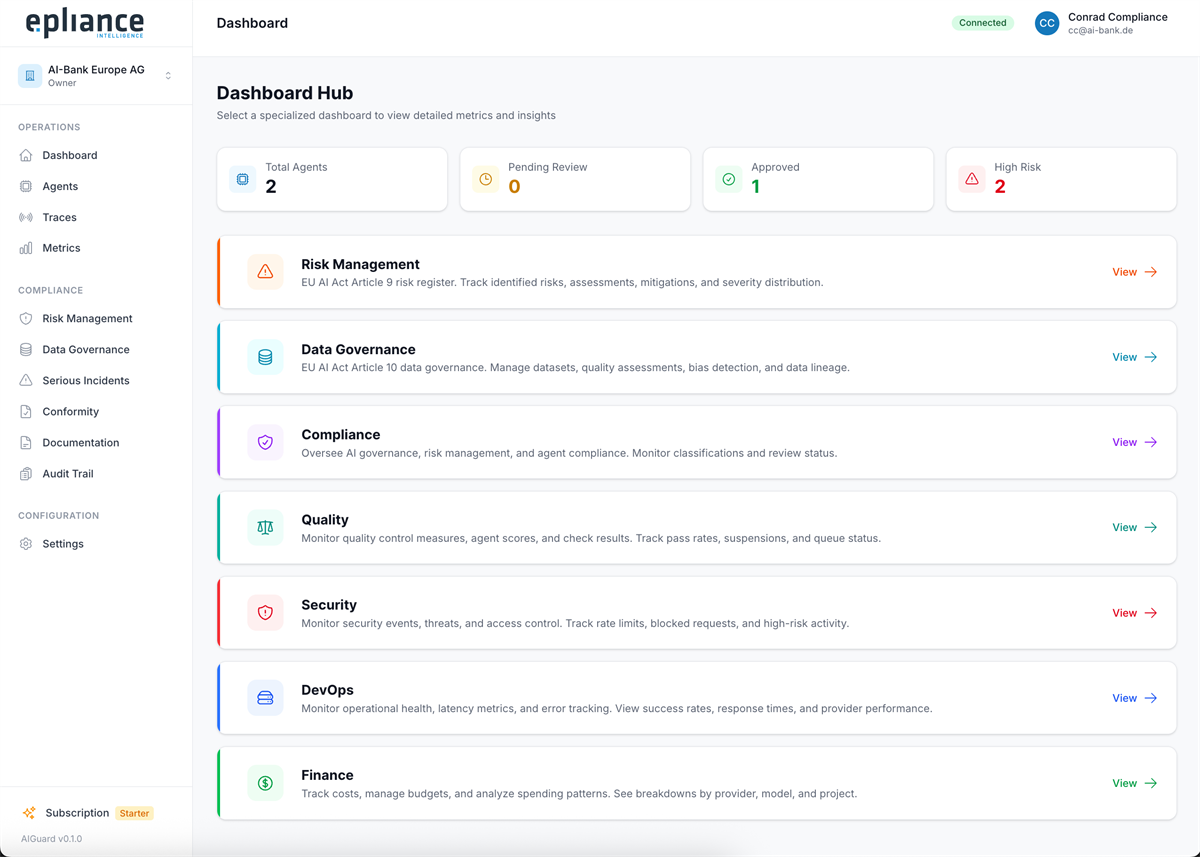Click View on the Finance card
The image size is (1200, 857).
click(x=1134, y=783)
